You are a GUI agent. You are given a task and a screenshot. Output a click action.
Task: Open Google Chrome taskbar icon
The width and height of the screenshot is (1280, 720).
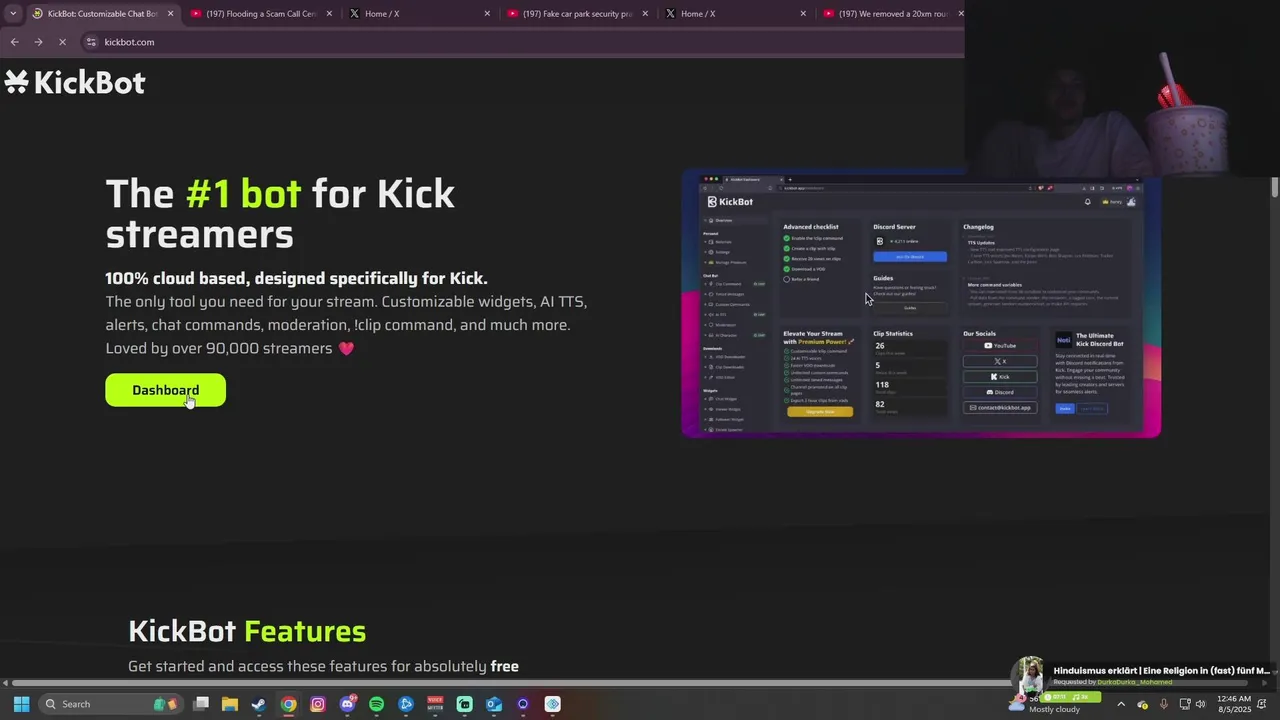coord(288,704)
